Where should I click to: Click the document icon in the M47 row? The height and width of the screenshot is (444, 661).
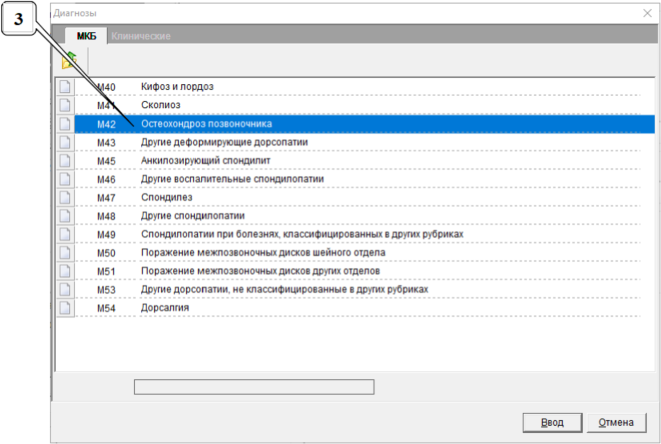(x=65, y=198)
